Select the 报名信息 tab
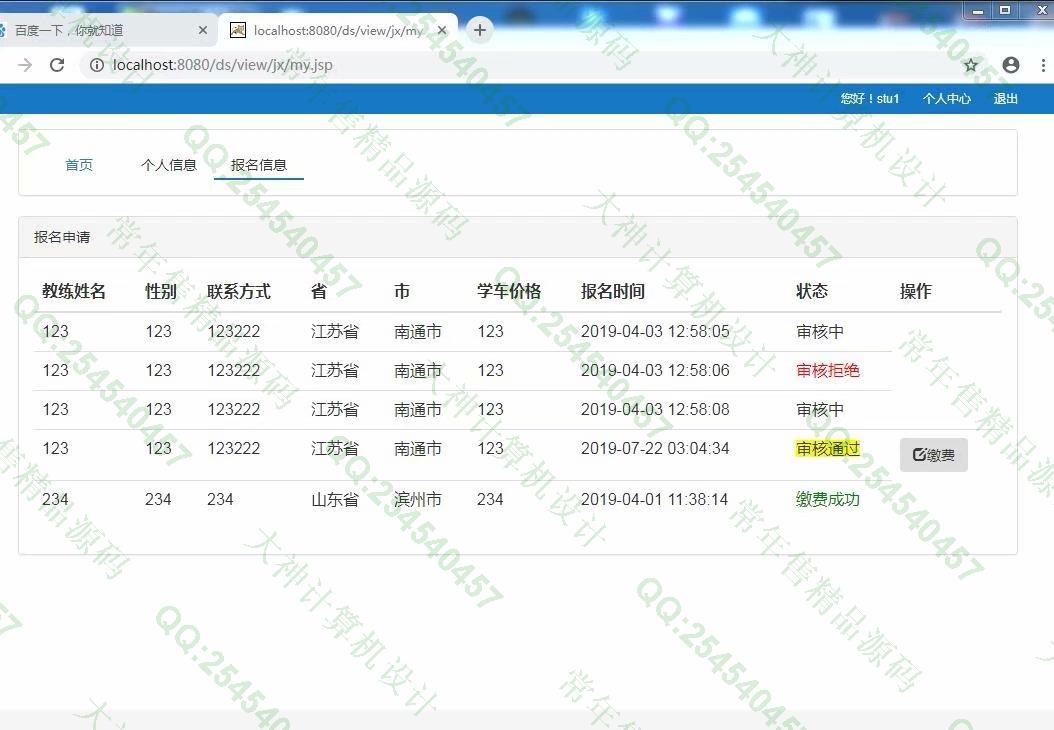Screen dimensions: 1054x730 click(259, 165)
